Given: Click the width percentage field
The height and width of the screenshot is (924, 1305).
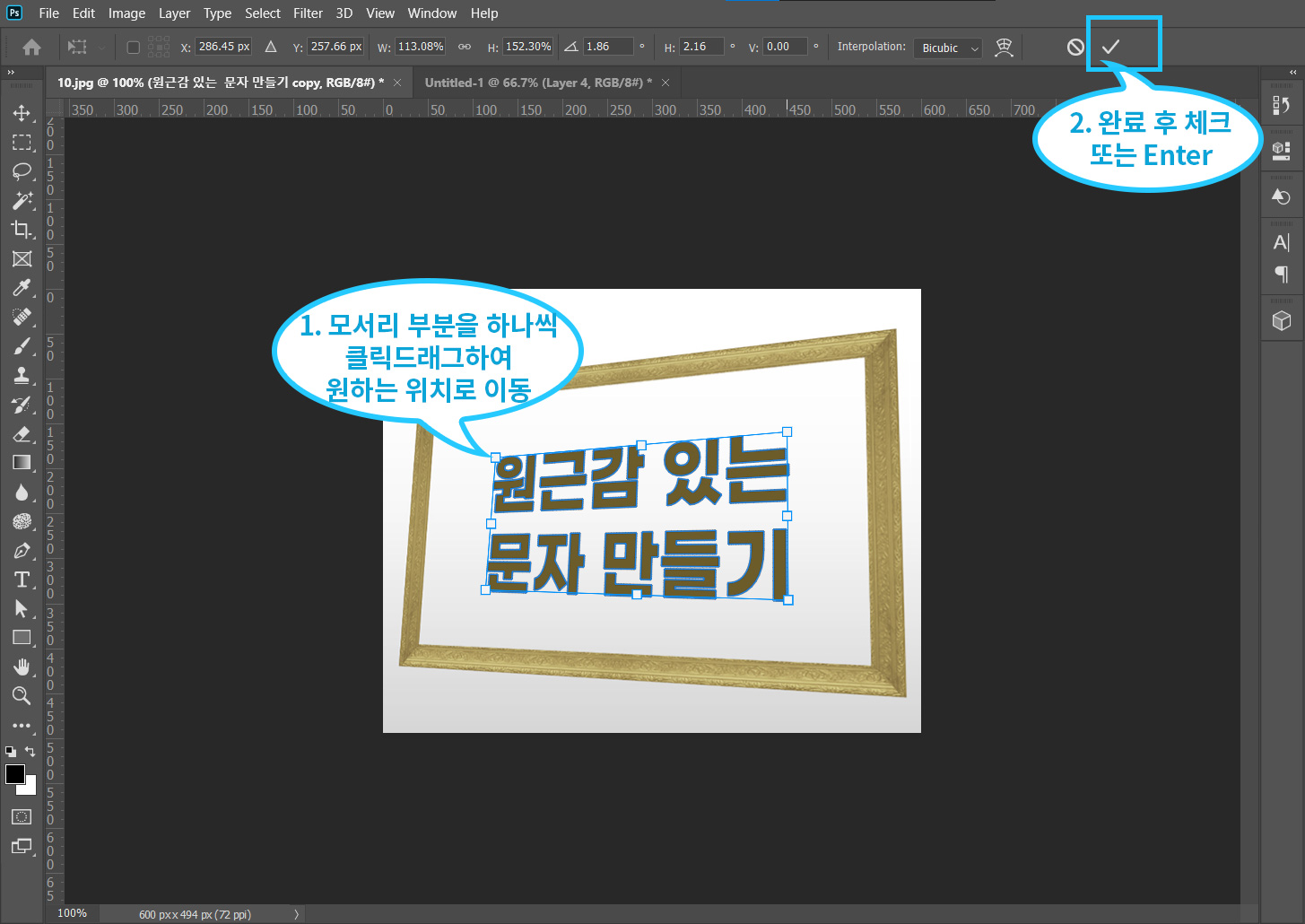Looking at the screenshot, I should (420, 47).
